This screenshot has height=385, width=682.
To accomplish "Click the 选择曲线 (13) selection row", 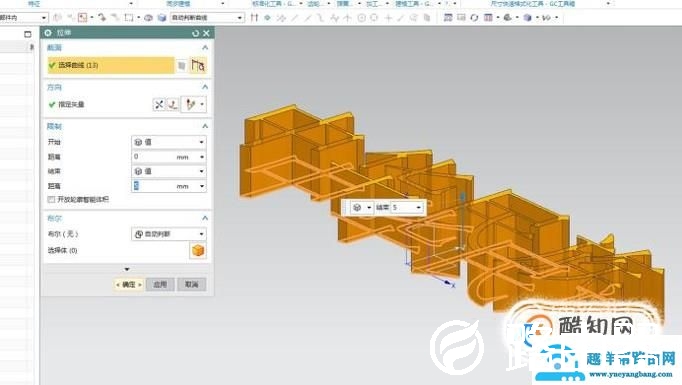I will tap(111, 65).
